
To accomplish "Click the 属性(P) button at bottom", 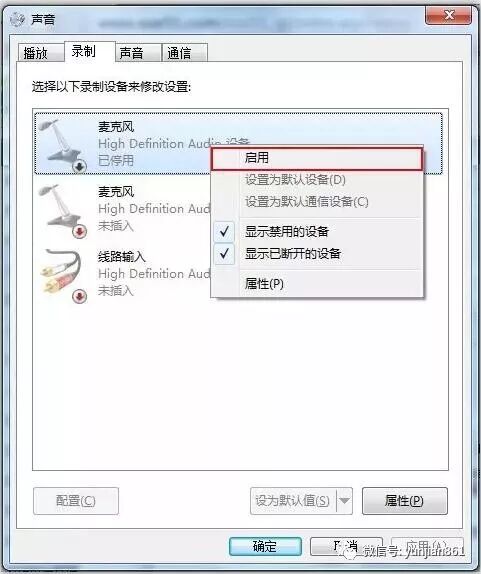I will pos(404,500).
